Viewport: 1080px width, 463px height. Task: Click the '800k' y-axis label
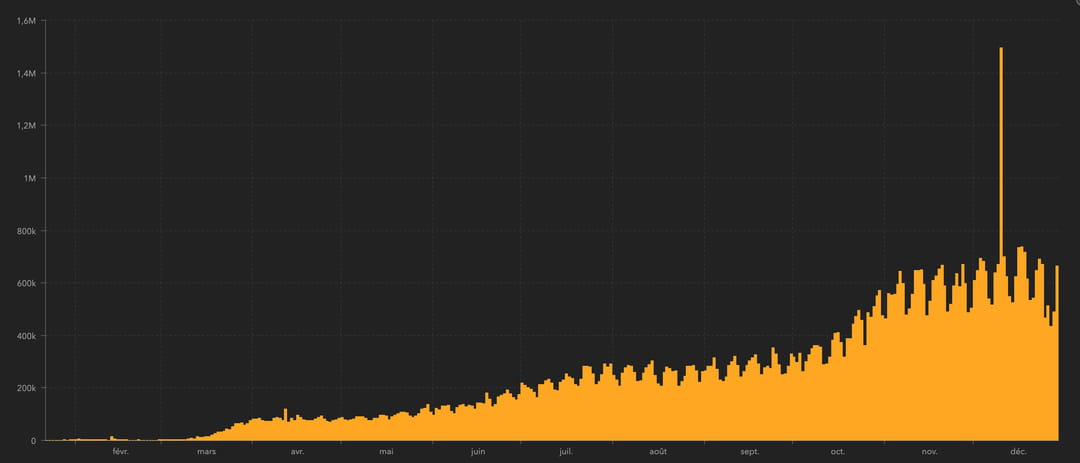tap(27, 231)
